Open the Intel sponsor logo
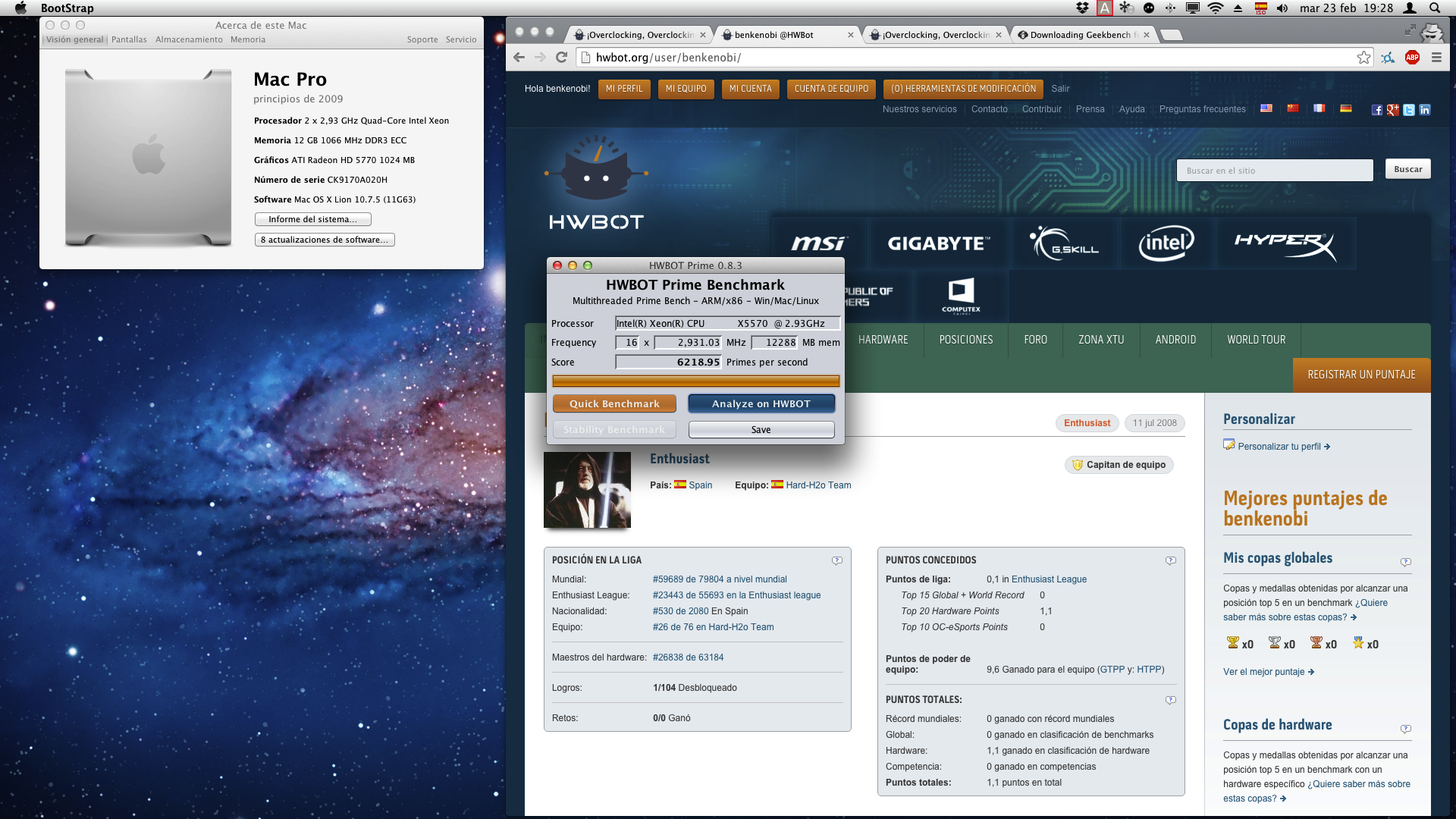1456x819 pixels. click(x=1166, y=243)
